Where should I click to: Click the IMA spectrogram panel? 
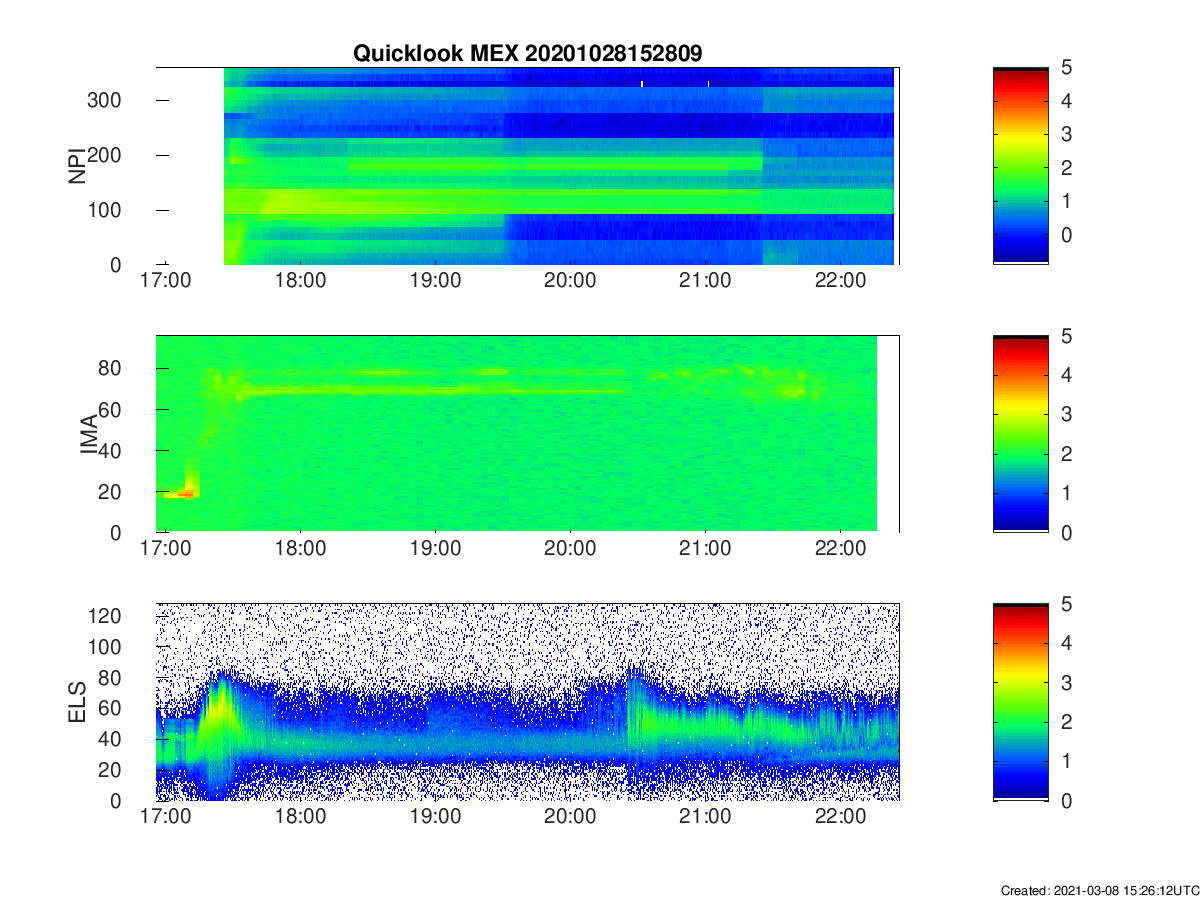528,433
